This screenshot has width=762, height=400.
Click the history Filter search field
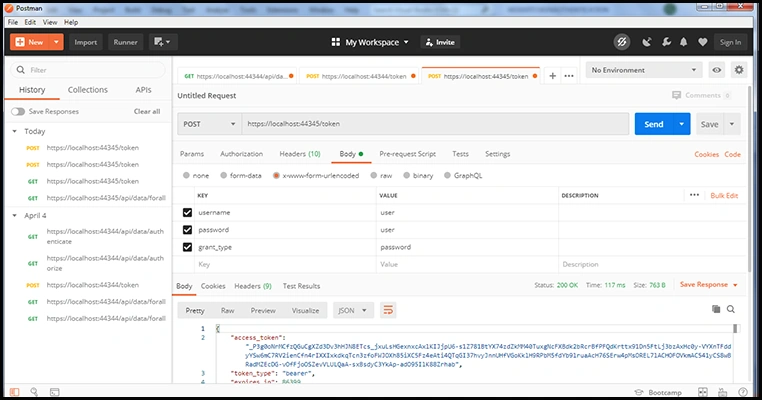point(87,70)
